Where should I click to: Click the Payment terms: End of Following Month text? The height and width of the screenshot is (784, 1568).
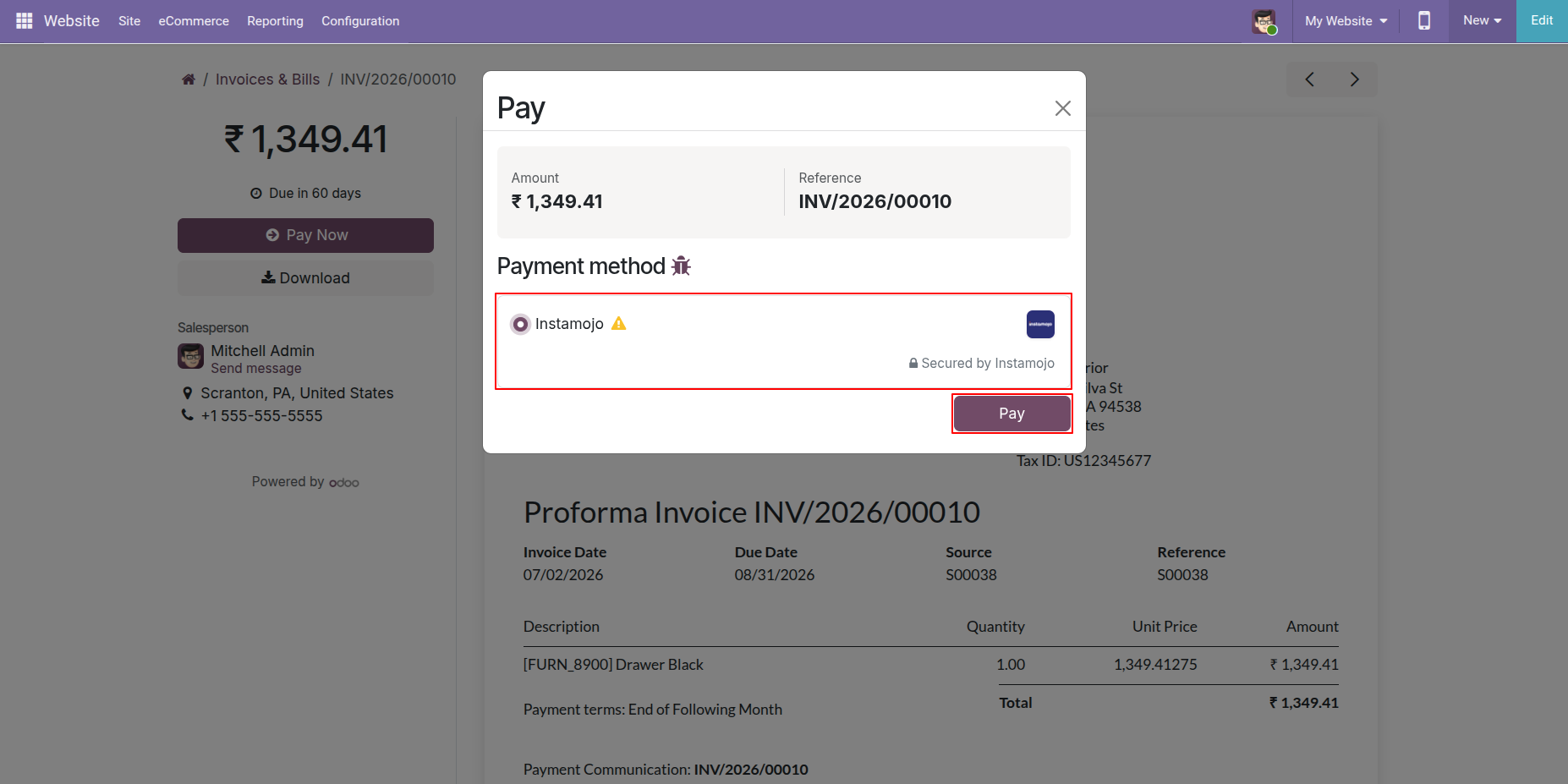point(653,710)
